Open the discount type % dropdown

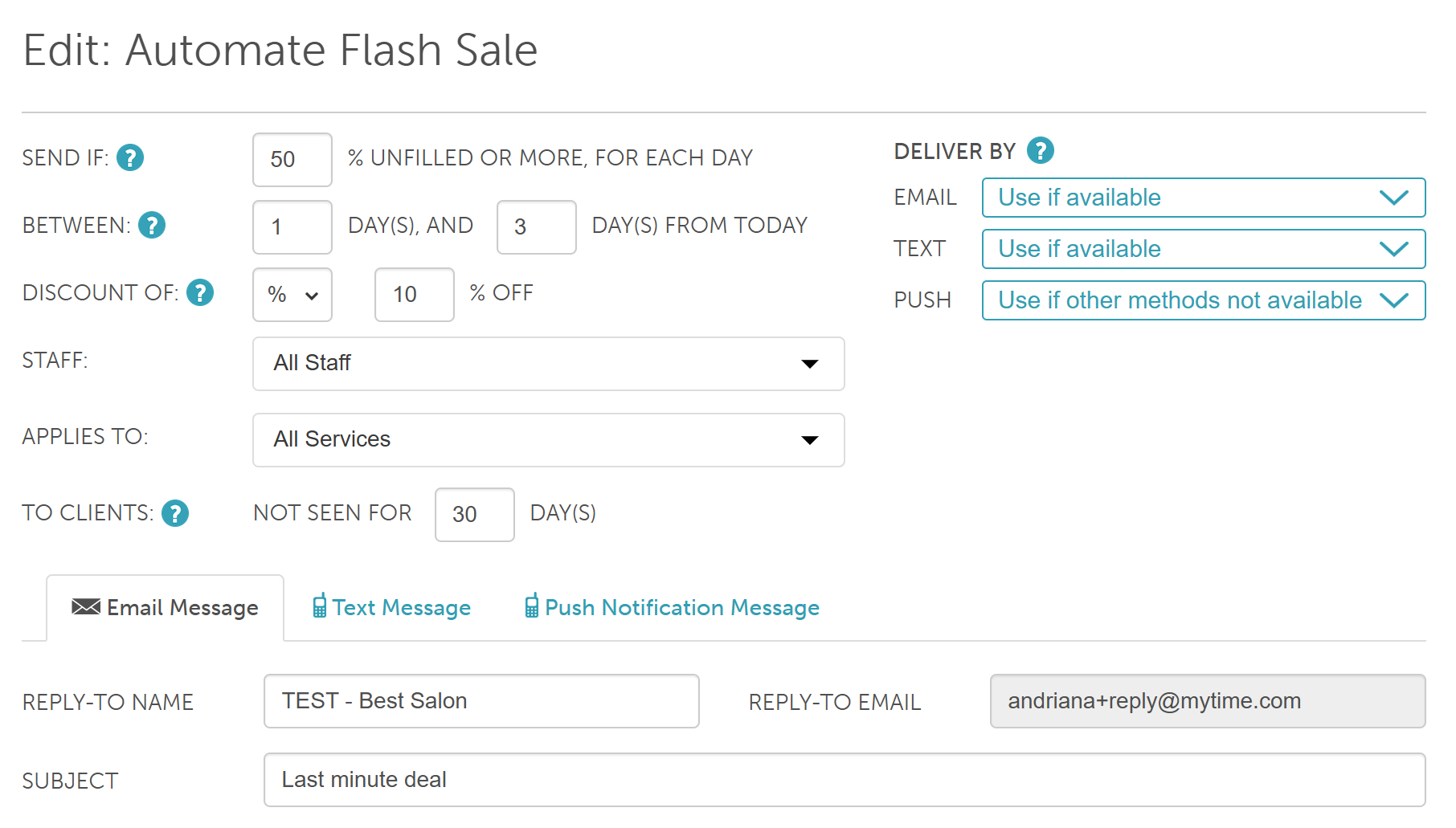point(292,295)
